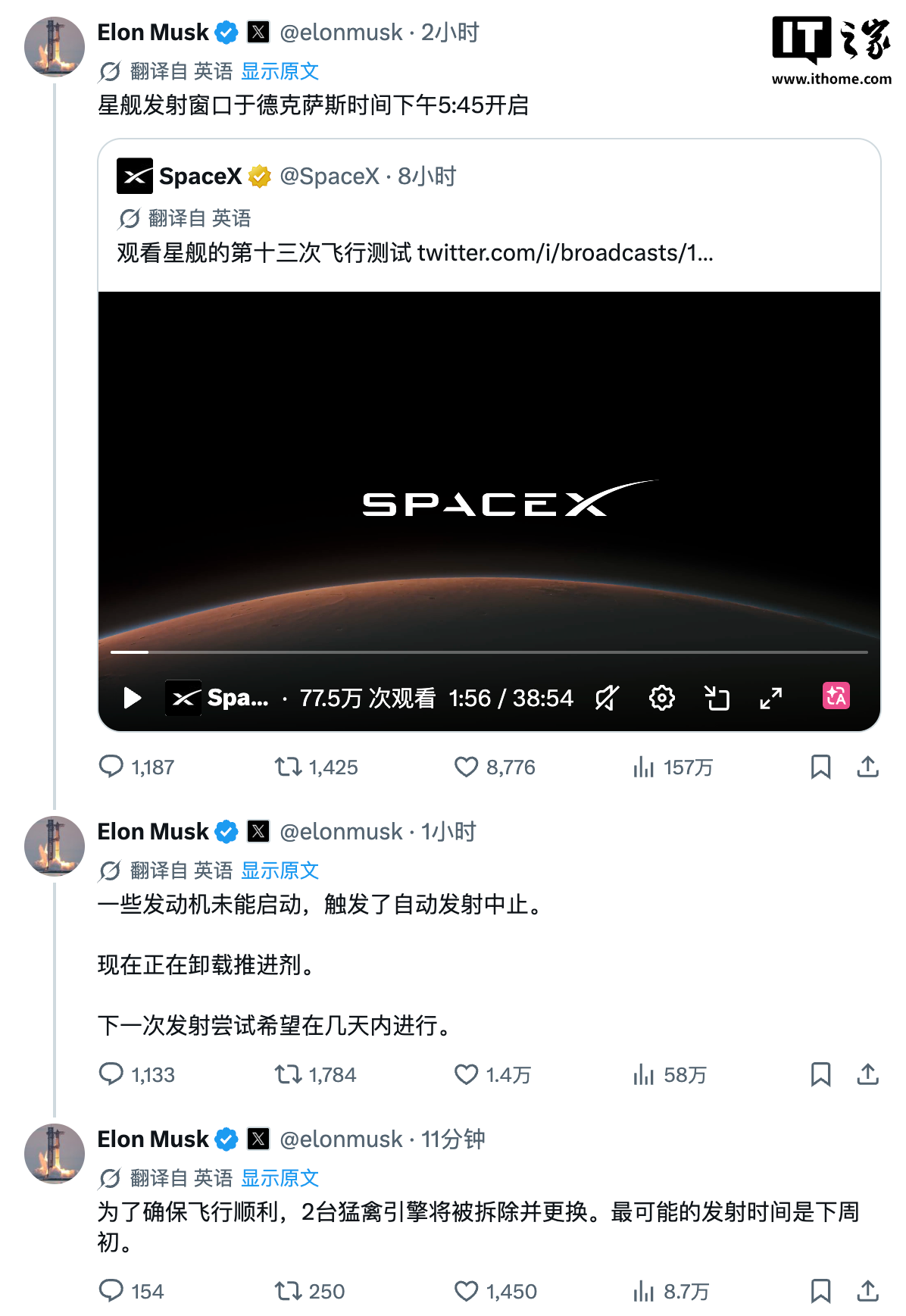Reply to the last tweet with 154 replies
The image size is (906, 1316).
(x=131, y=1291)
